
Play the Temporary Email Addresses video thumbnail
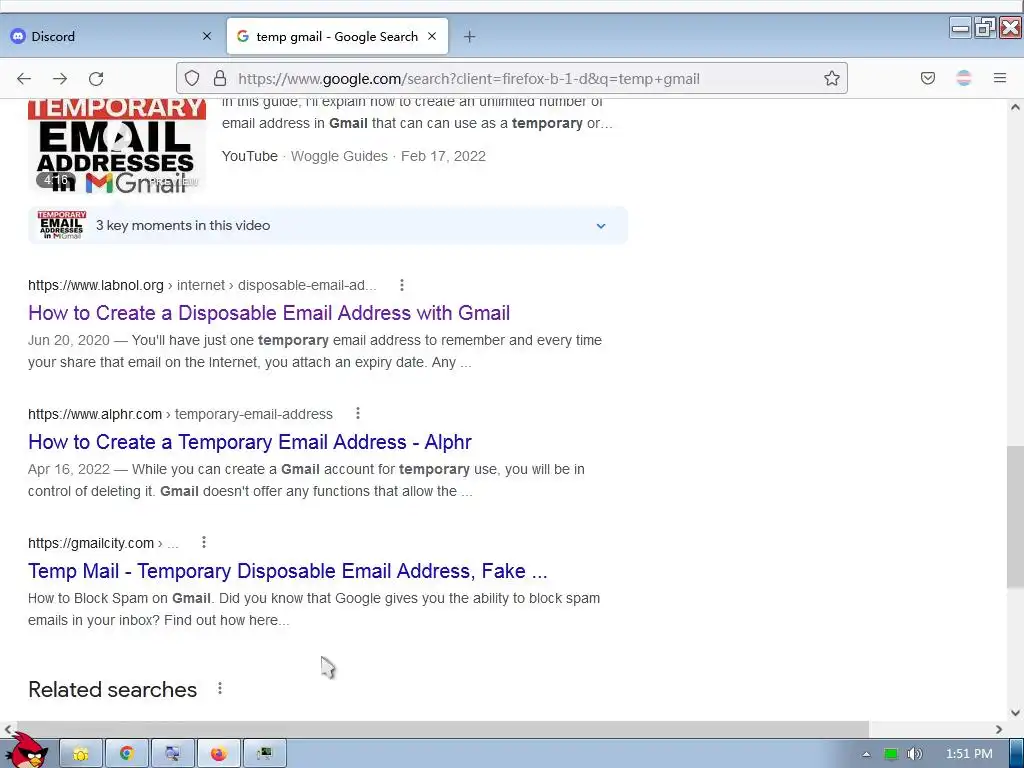[117, 145]
